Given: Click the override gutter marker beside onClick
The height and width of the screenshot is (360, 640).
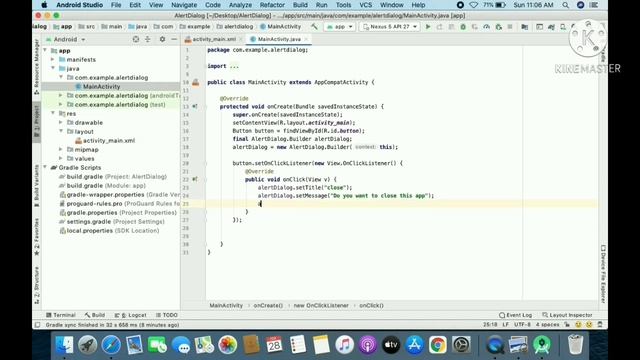Looking at the screenshot, I should (195, 179).
